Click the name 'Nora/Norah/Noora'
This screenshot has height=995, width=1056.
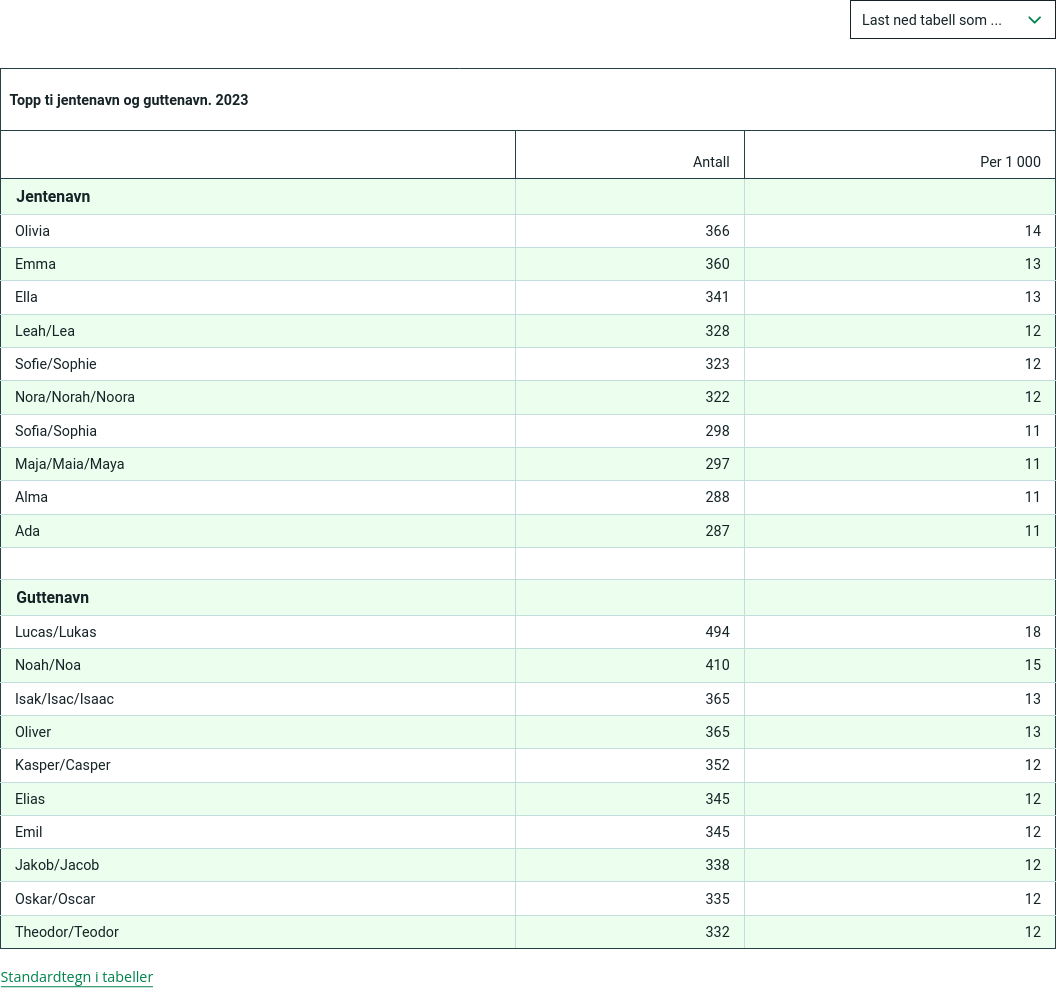(75, 397)
